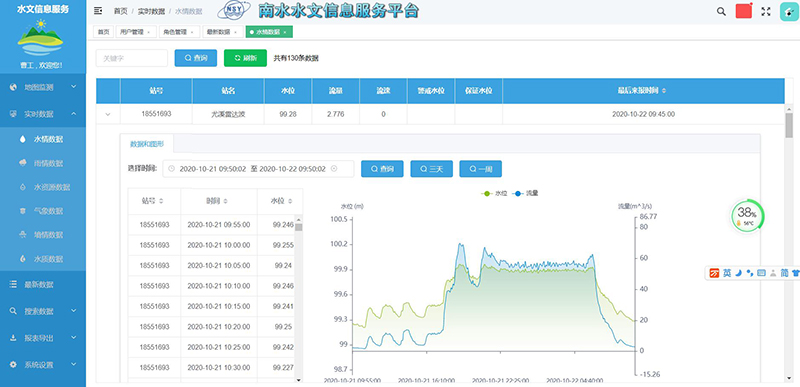Click the landscape logo in the sidebar

pos(40,37)
